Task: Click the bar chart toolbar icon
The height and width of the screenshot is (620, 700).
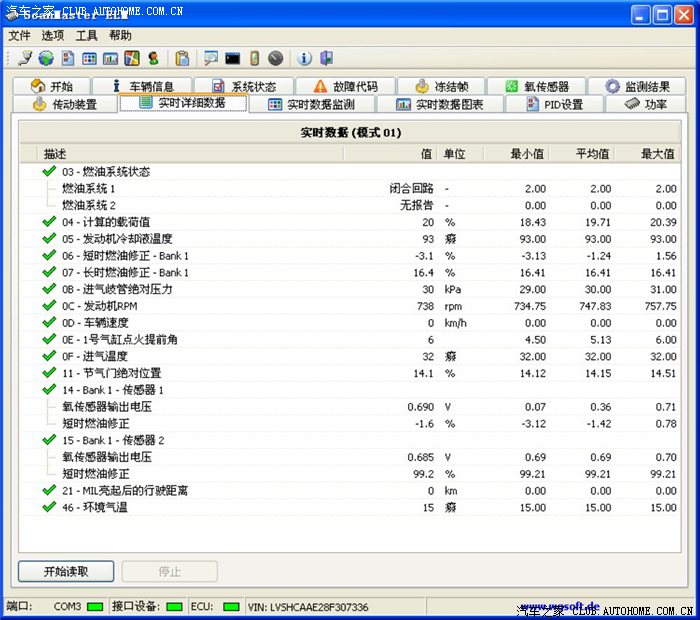Action: (111, 58)
